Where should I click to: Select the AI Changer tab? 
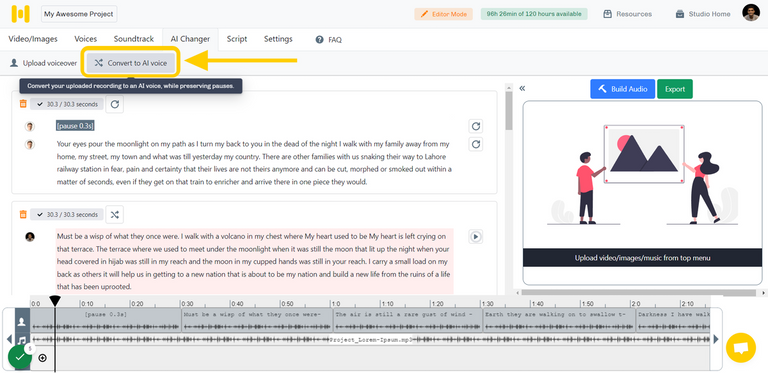tap(190, 39)
